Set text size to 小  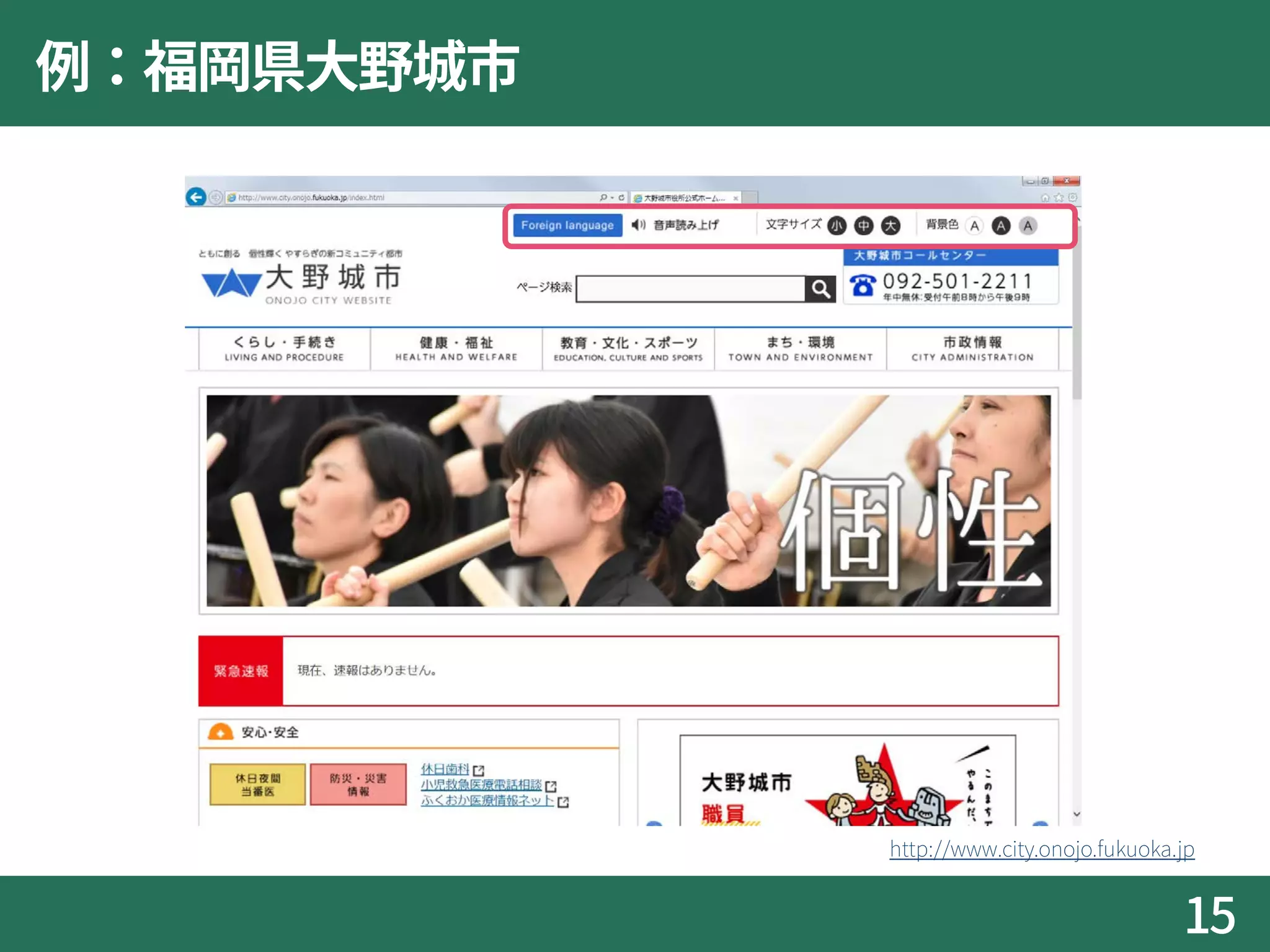[837, 226]
